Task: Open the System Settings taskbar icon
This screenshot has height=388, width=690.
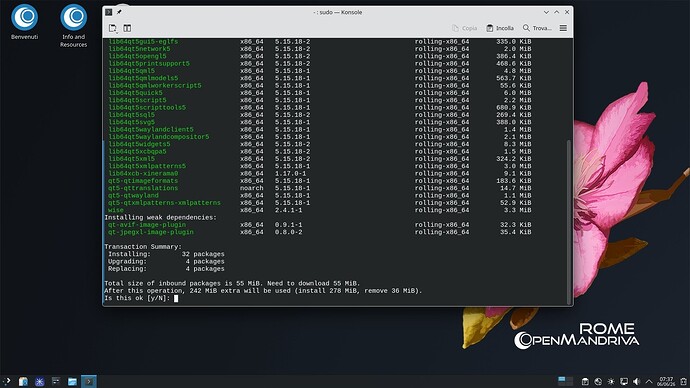Action: pyautogui.click(x=55, y=381)
